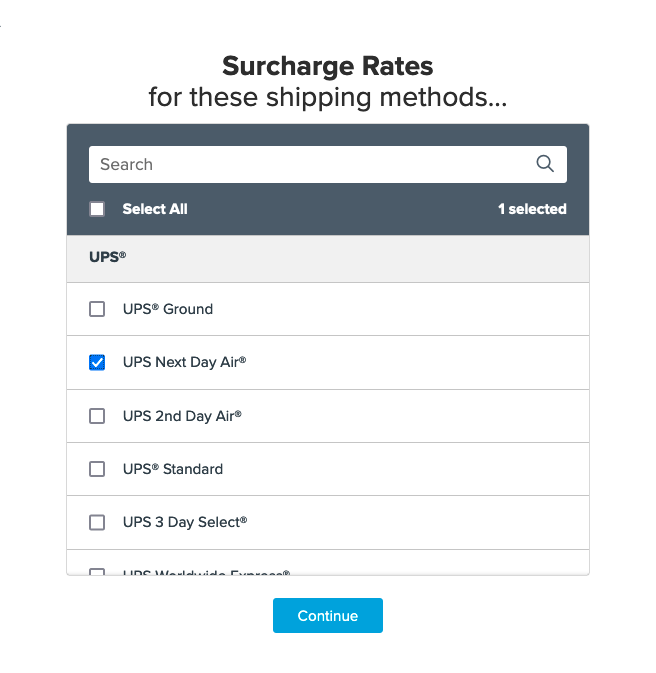This screenshot has width=656, height=673.
Task: Select the UPS® Standard checkbox
Action: 97,469
